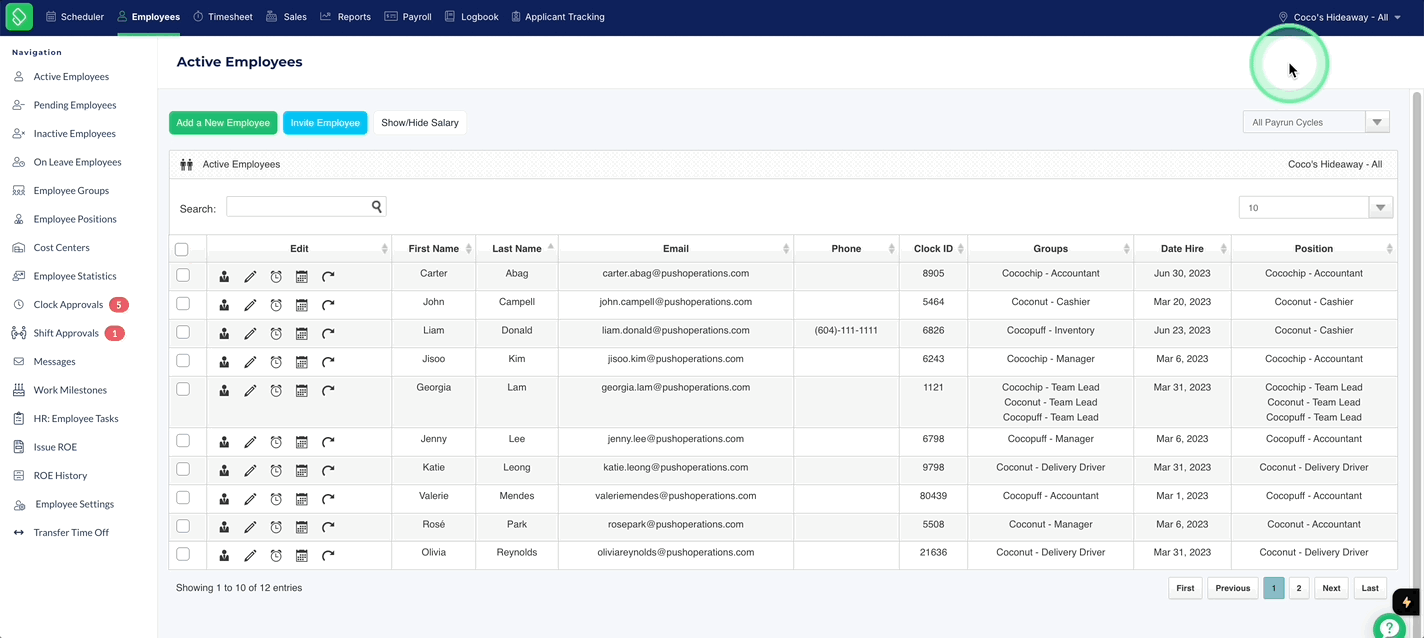Screen dimensions: 1424x638
Task: Check the box for Liam Donald
Action: [183, 332]
